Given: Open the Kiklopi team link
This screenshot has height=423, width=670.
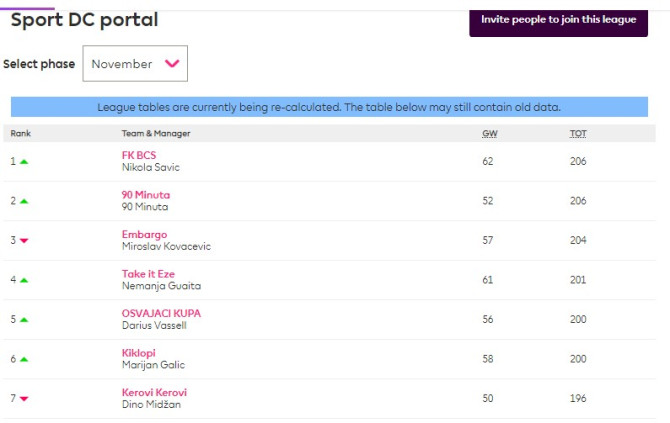Looking at the screenshot, I should 139,353.
